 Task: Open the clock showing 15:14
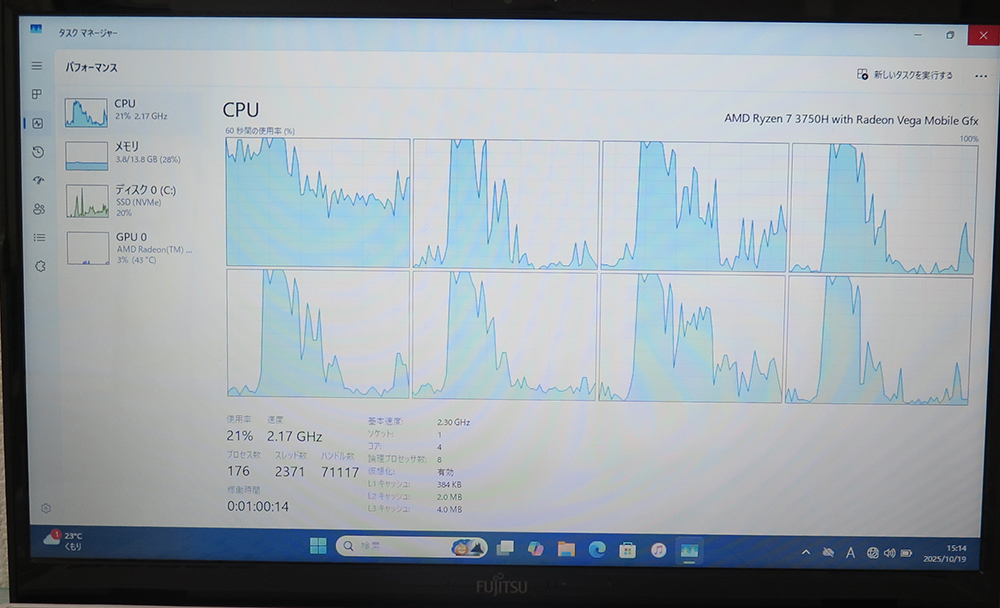coord(947,554)
